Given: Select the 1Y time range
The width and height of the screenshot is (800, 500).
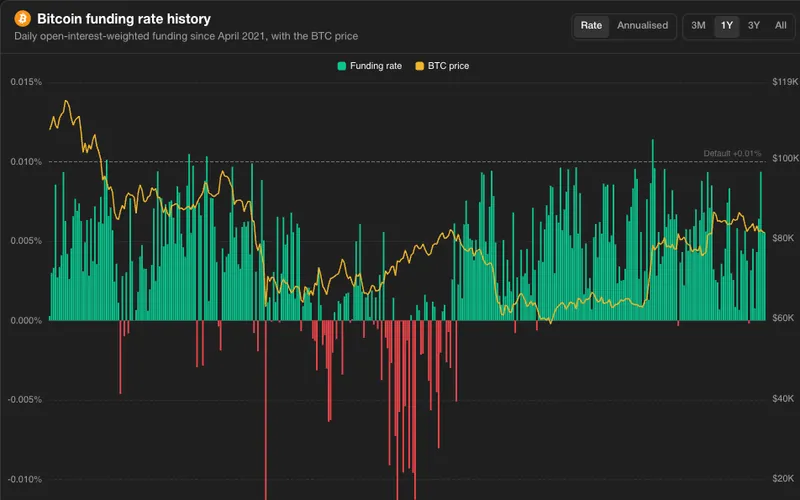Looking at the screenshot, I should pyautogui.click(x=727, y=26).
